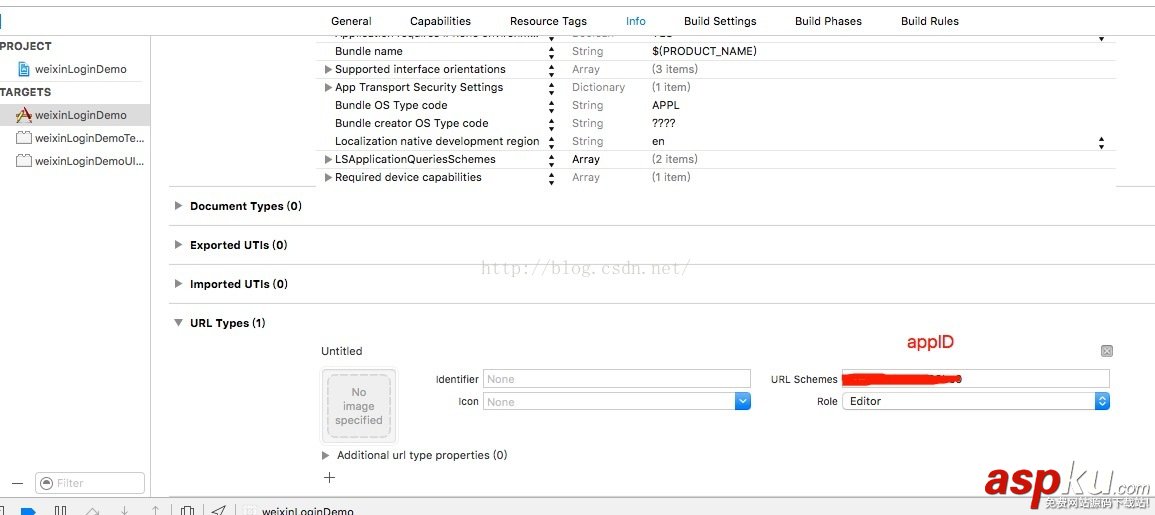Click the step into arrow in debug bar
Screen dimensions: 1155x515
click(124, 510)
